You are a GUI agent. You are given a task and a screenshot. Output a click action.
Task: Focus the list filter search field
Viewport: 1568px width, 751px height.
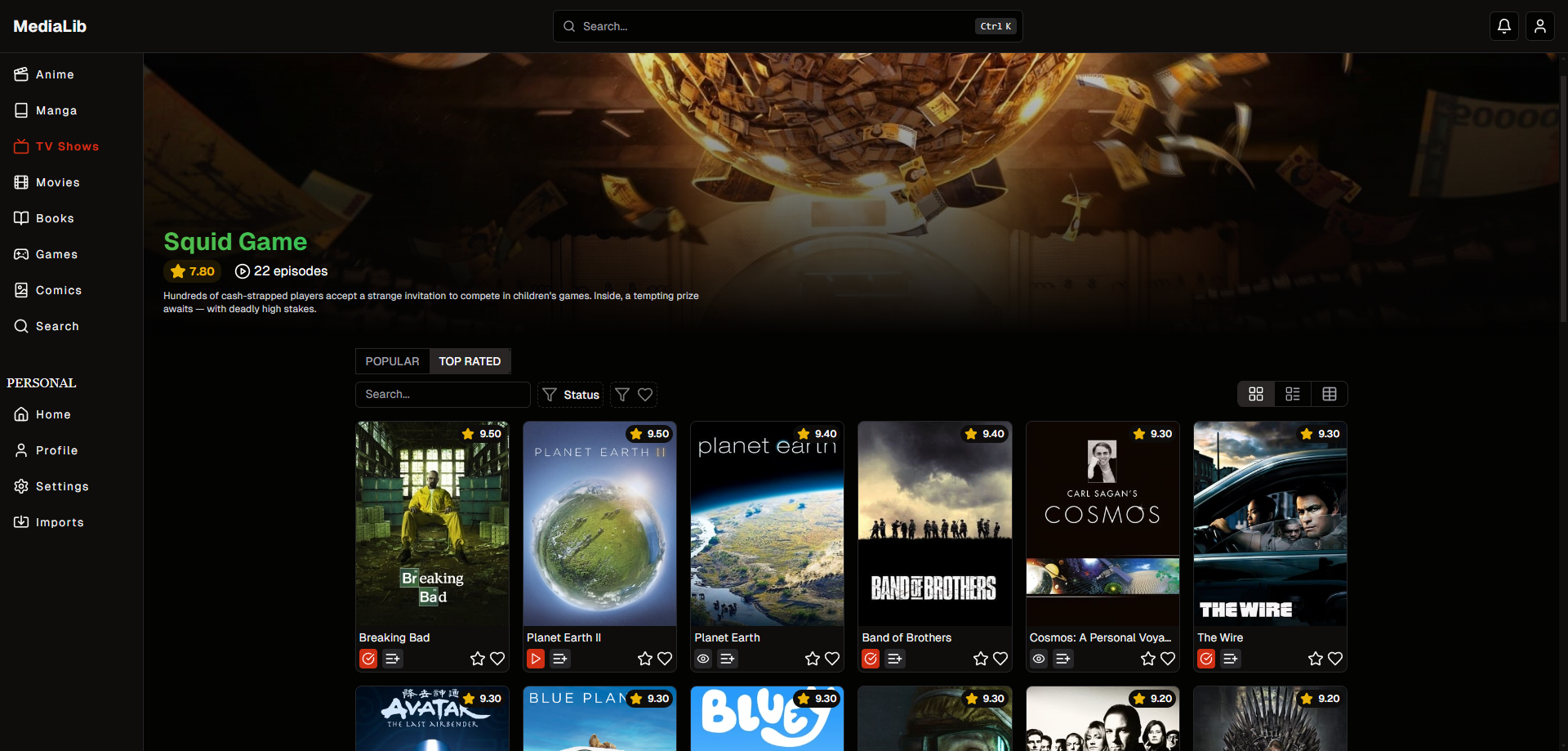tap(443, 395)
